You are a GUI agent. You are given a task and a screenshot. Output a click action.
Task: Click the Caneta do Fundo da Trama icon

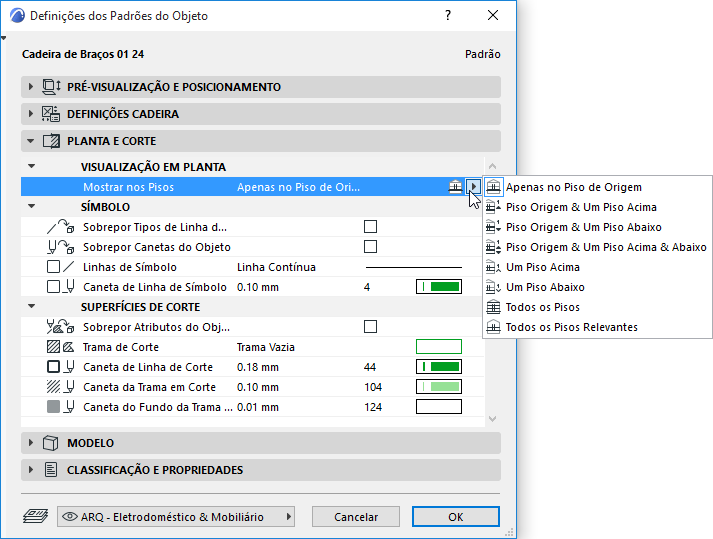pos(60,407)
